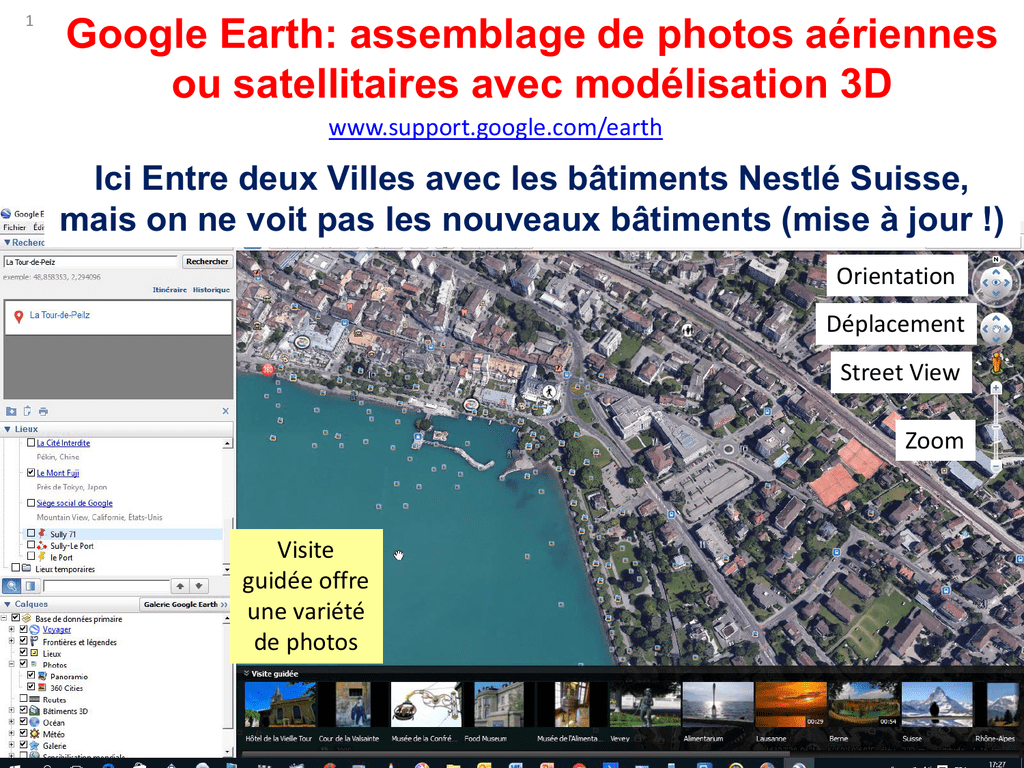Click the print icon in the search panel
This screenshot has width=1024, height=768.
point(43,411)
